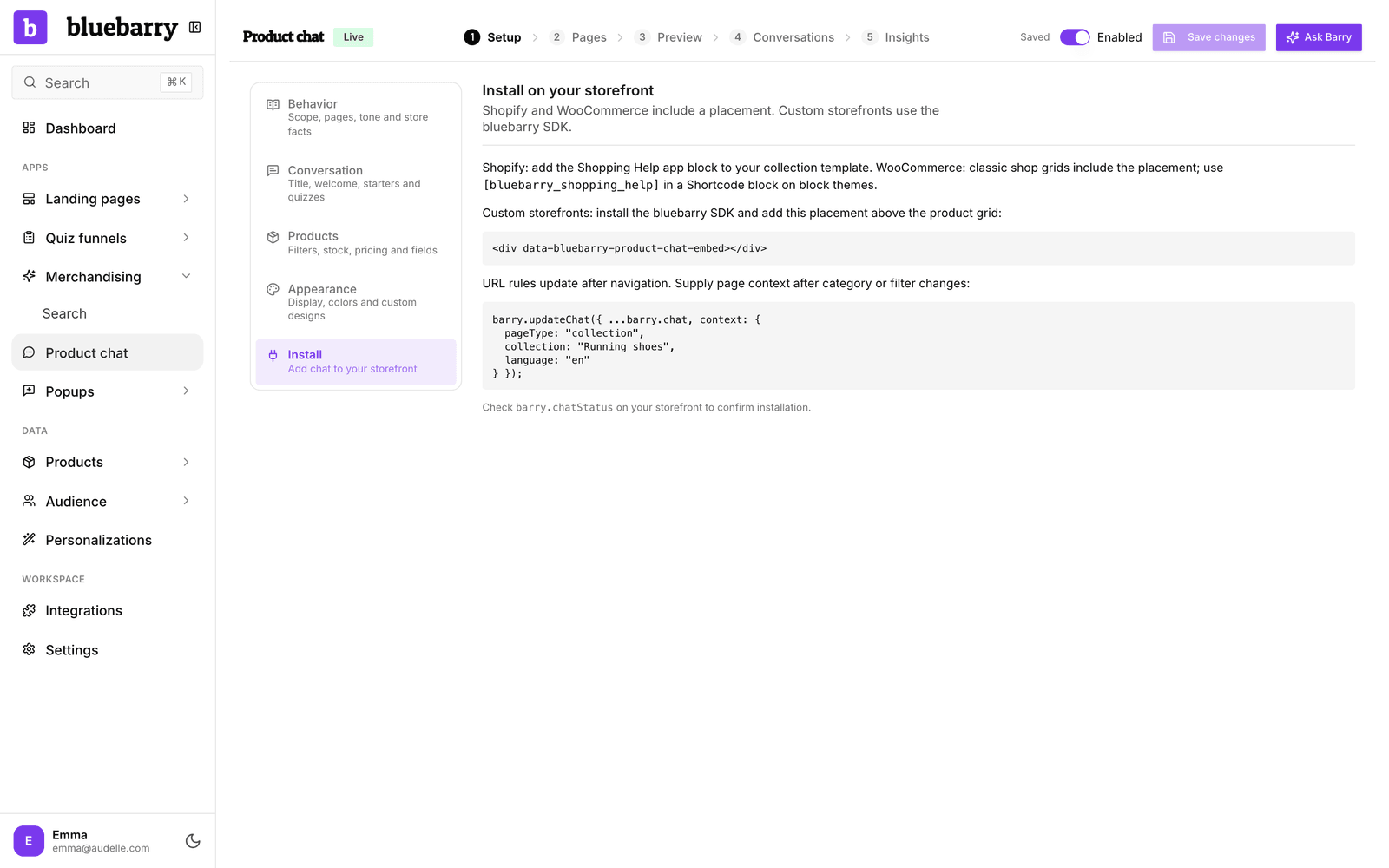Click the Popups icon
The height and width of the screenshot is (868, 1389).
29,391
